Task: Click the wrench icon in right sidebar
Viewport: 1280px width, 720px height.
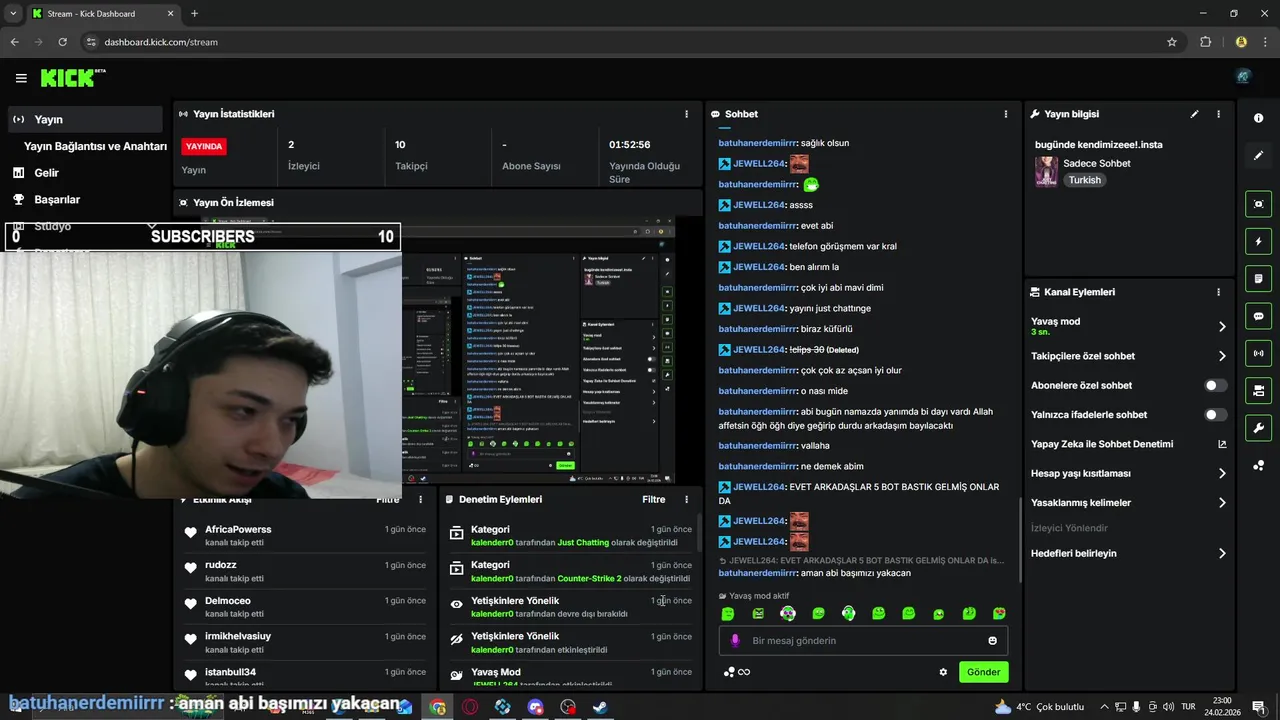Action: click(x=1258, y=428)
